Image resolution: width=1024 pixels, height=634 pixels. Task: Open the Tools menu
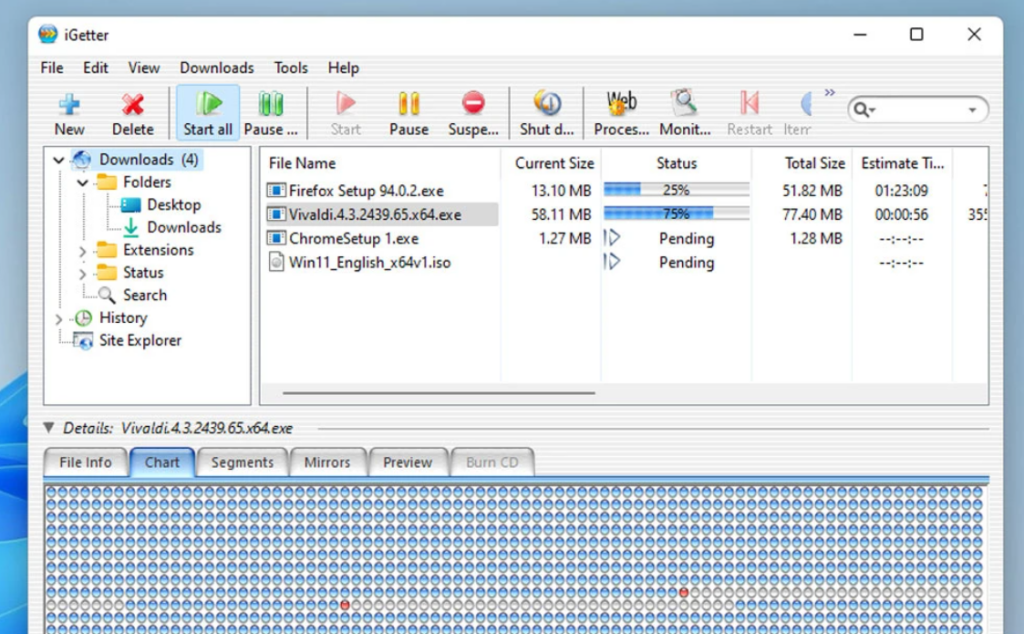[x=291, y=68]
